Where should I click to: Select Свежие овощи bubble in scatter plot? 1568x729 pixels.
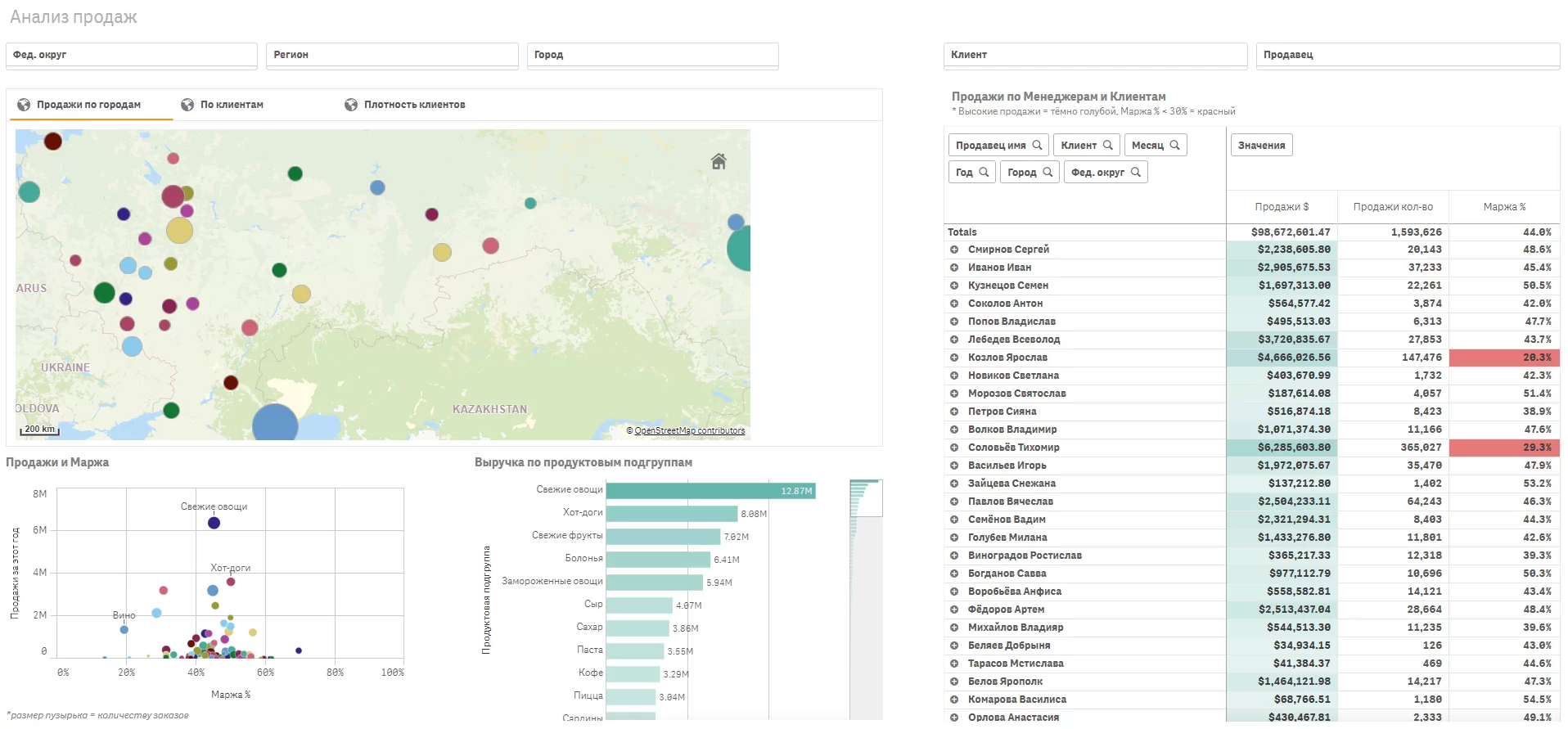click(214, 523)
